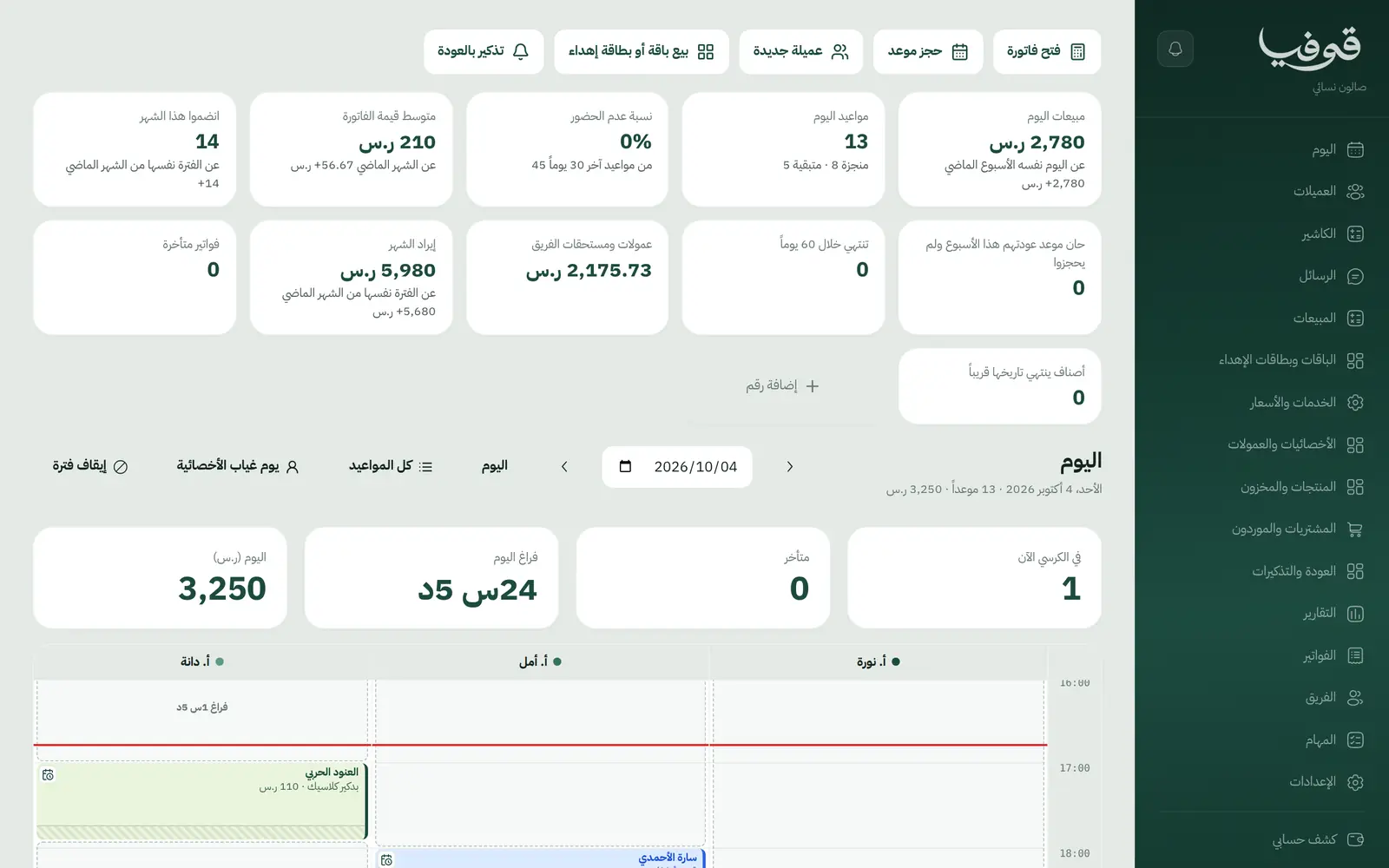Click the المبيعات sidebar icon
1389x868 pixels.
1355,319
